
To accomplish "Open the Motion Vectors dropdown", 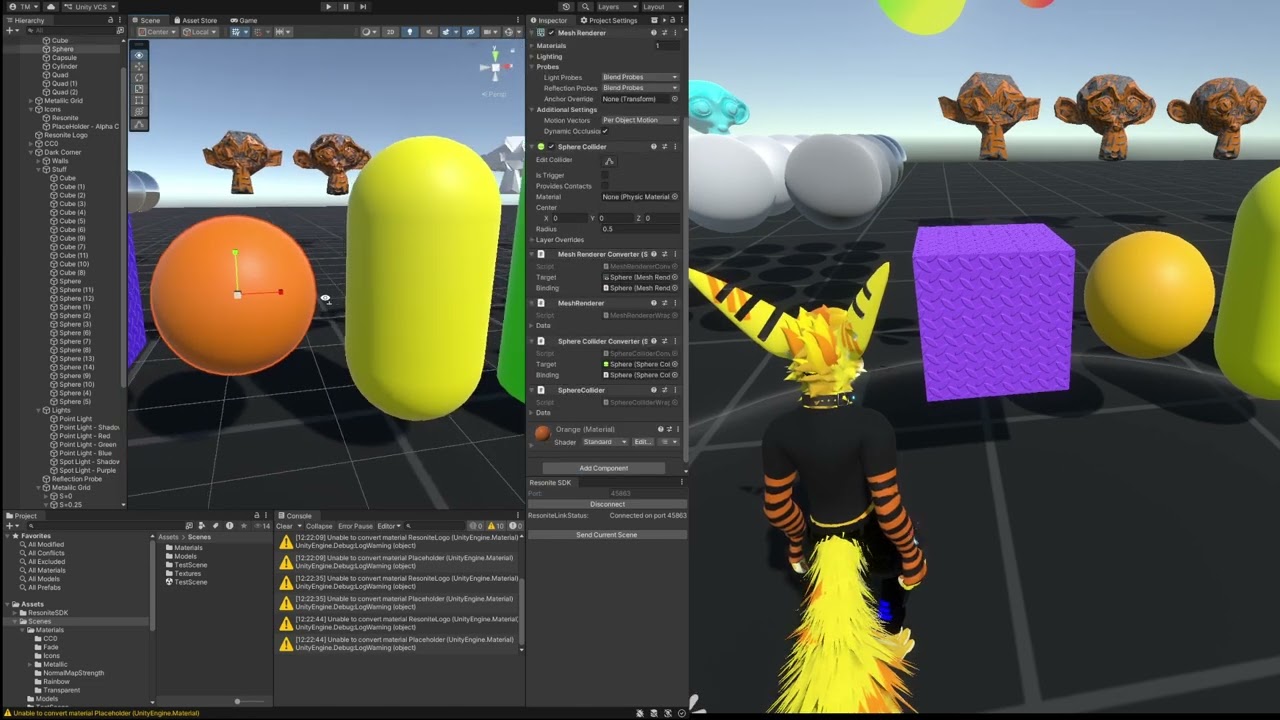I will pos(640,120).
